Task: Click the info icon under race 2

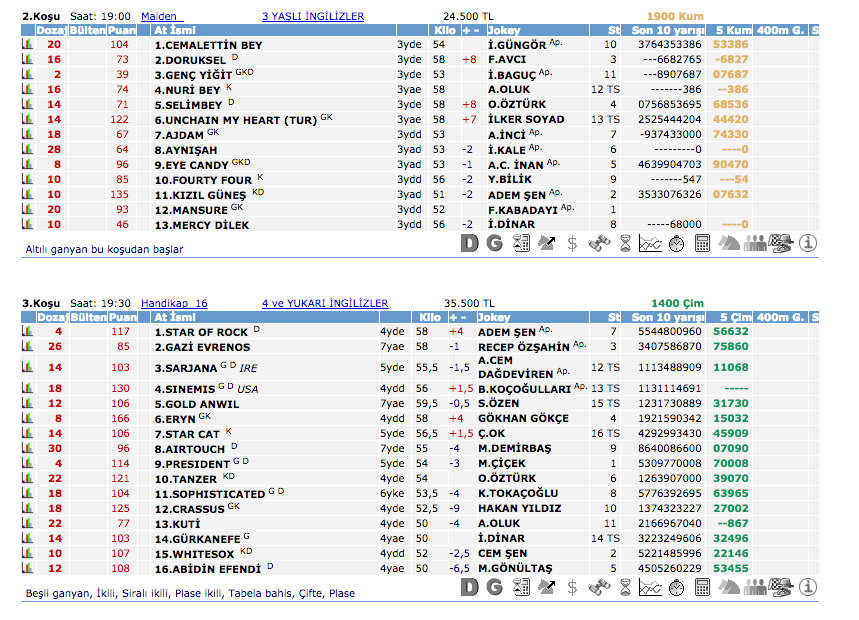Action: [808, 243]
